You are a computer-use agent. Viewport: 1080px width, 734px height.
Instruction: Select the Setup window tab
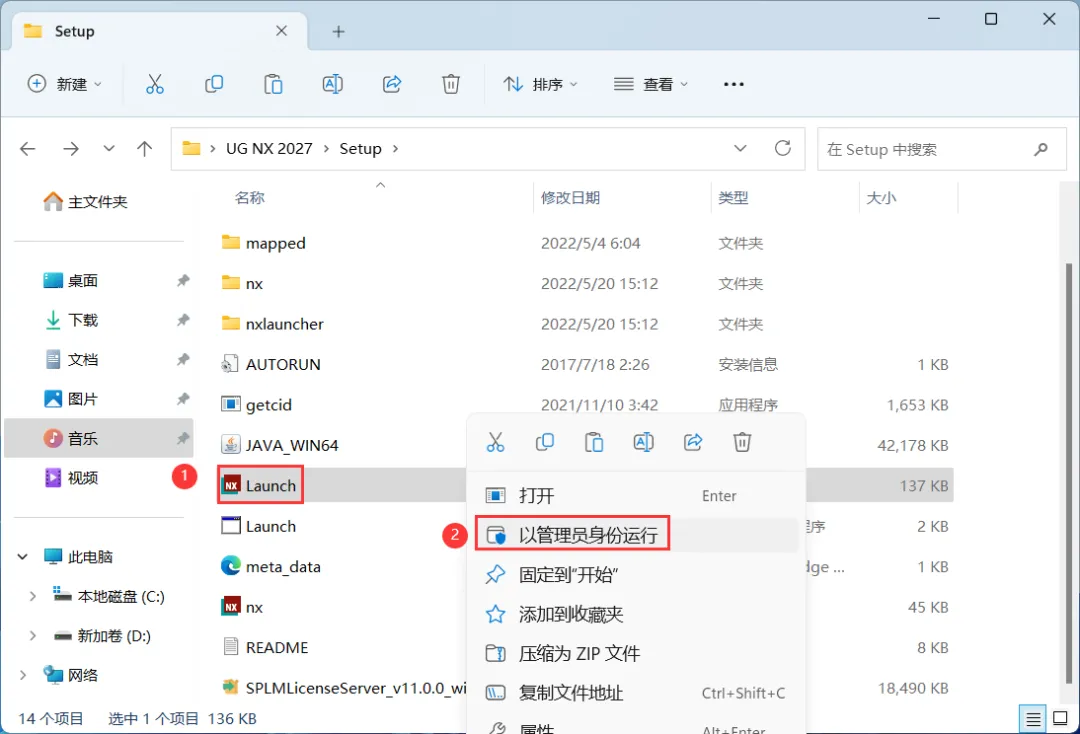click(x=158, y=32)
